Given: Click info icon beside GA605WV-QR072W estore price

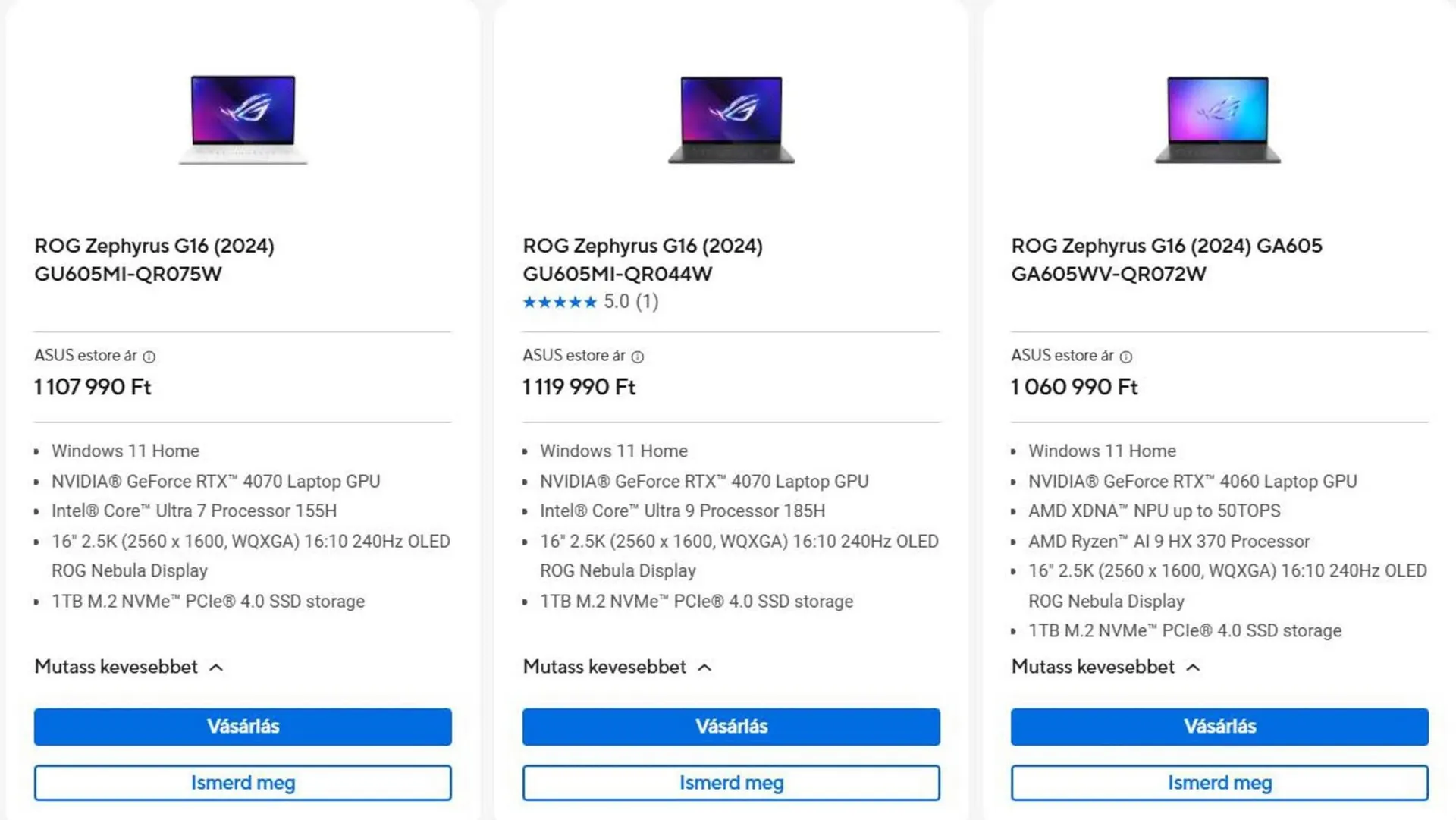Looking at the screenshot, I should pyautogui.click(x=1126, y=357).
